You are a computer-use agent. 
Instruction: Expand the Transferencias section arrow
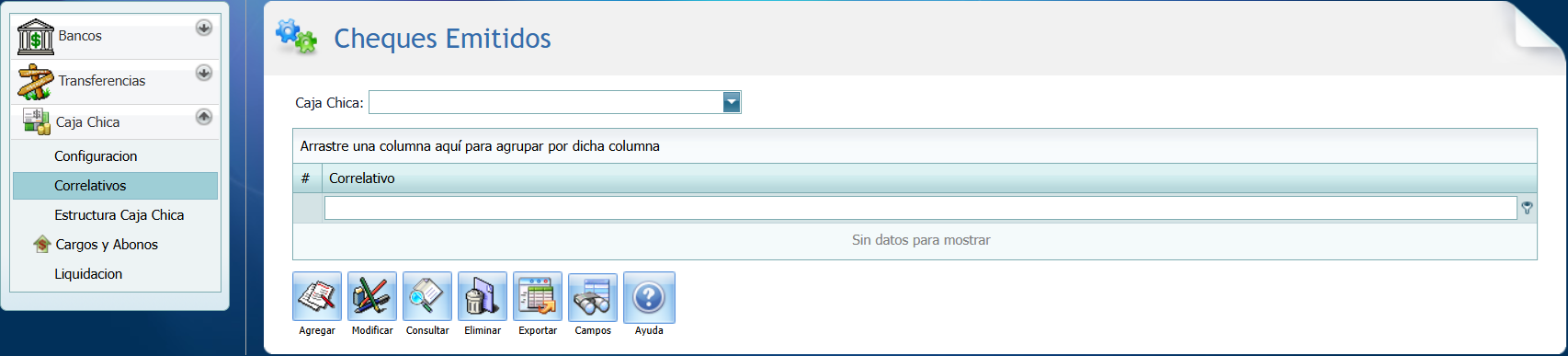pyautogui.click(x=204, y=73)
